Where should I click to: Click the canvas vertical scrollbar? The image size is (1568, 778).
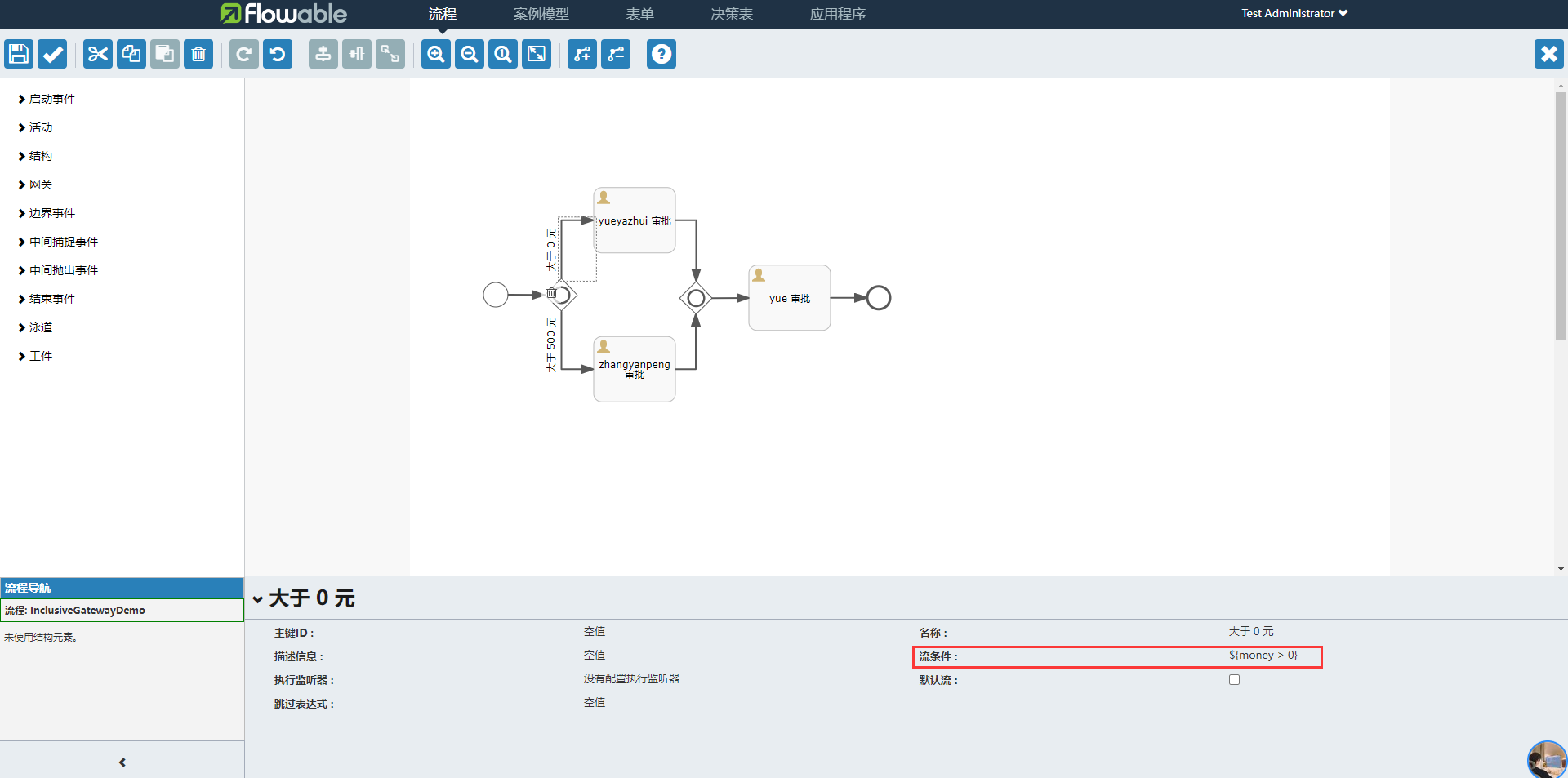1561,216
